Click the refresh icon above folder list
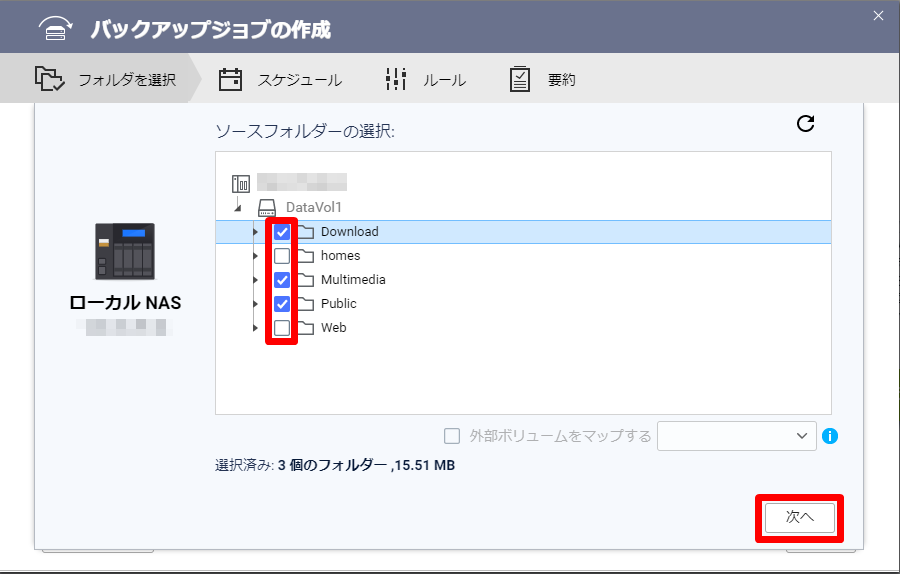The height and width of the screenshot is (574, 900). click(805, 123)
